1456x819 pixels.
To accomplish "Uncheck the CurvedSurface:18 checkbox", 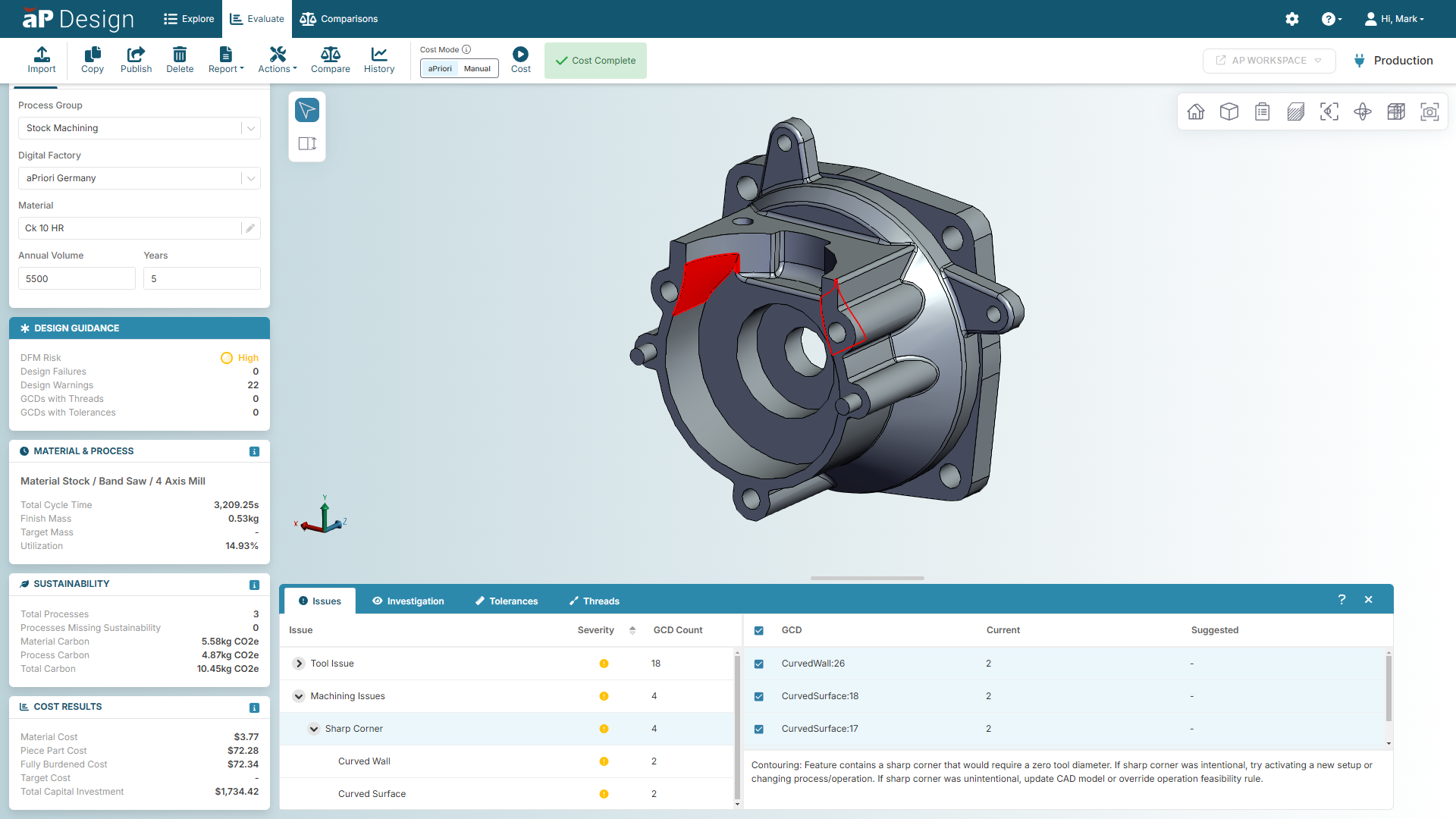I will 759,696.
